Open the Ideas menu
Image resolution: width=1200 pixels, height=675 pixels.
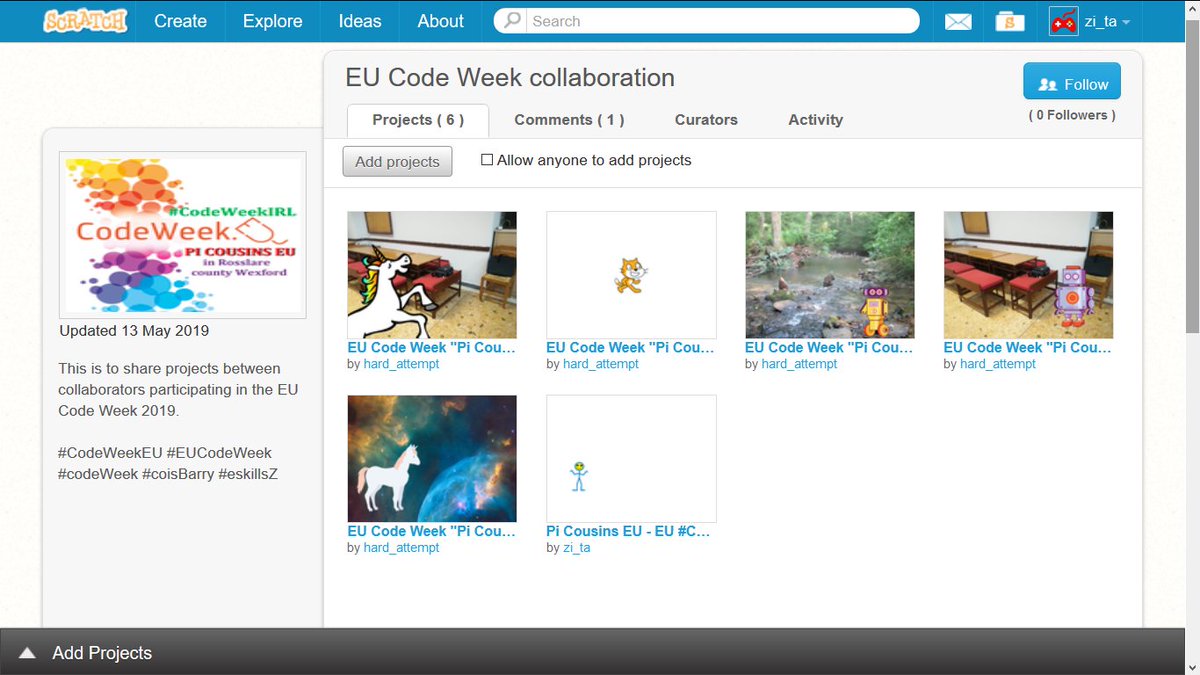[360, 21]
